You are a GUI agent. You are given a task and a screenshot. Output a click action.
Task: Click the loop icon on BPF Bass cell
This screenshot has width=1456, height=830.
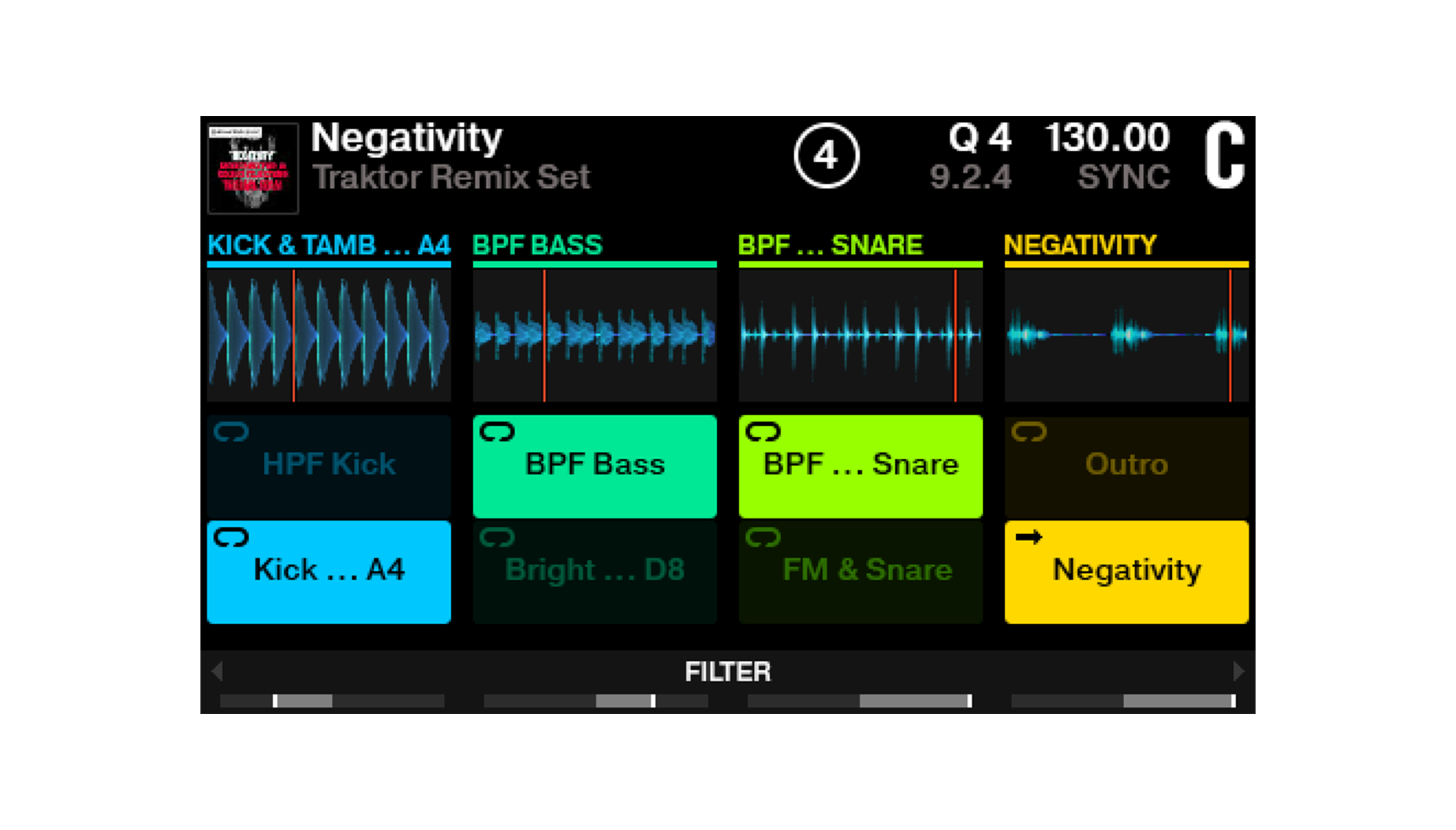click(x=497, y=431)
